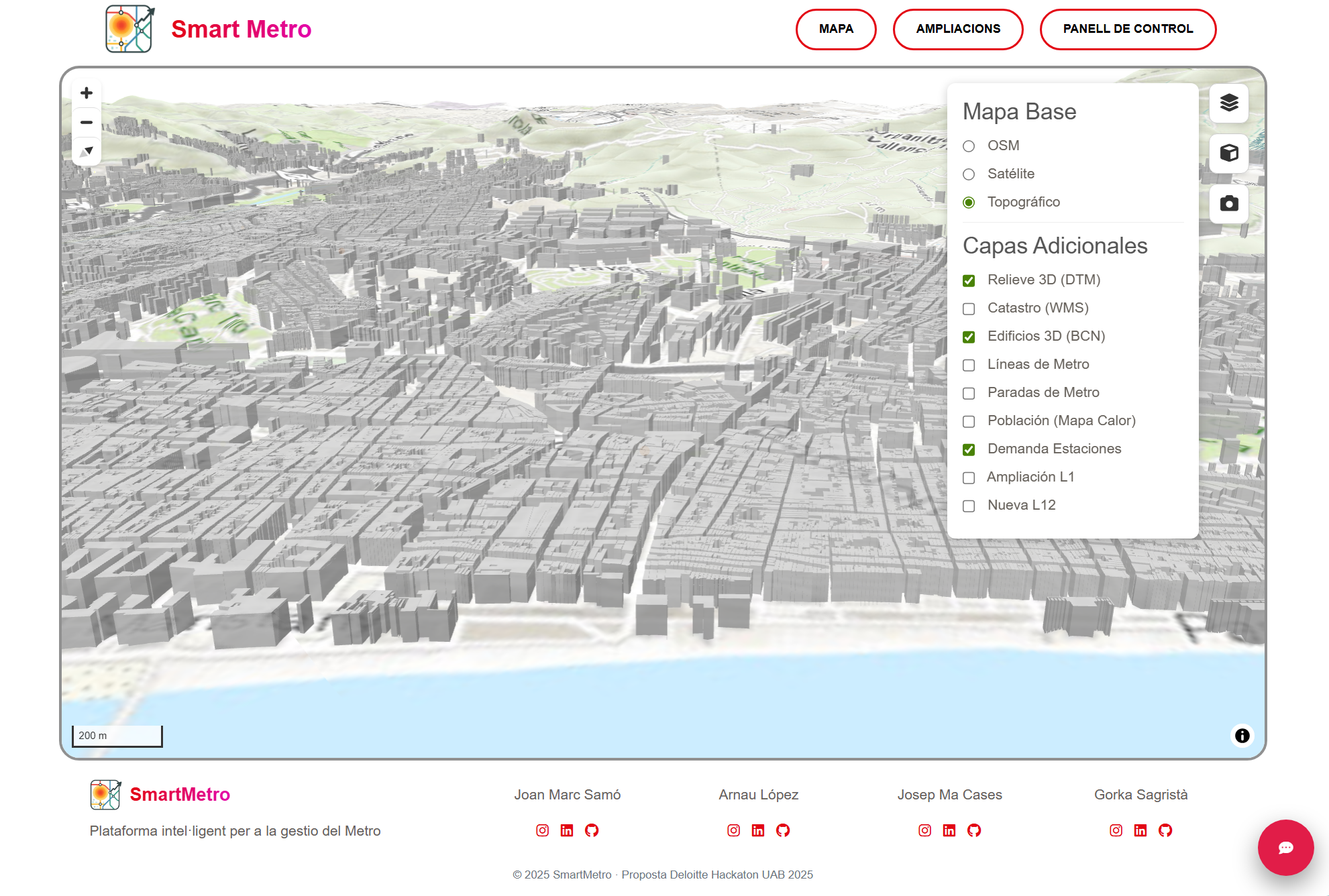Open PANELL DE CONTROL button
1329x896 pixels.
pyautogui.click(x=1127, y=29)
